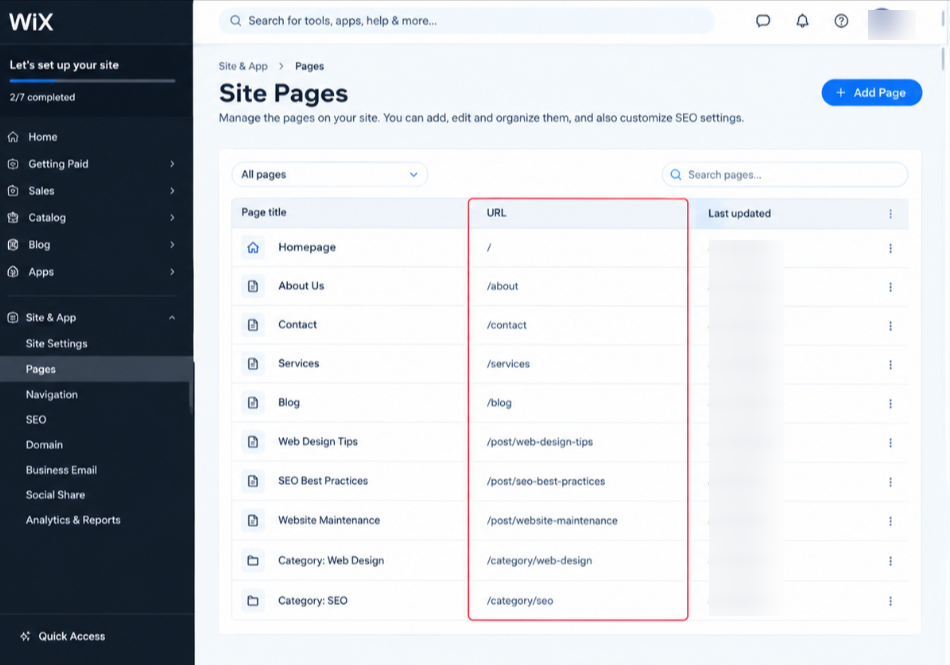Open more actions for Homepage row
Viewport: 950px width, 665px height.
point(890,248)
